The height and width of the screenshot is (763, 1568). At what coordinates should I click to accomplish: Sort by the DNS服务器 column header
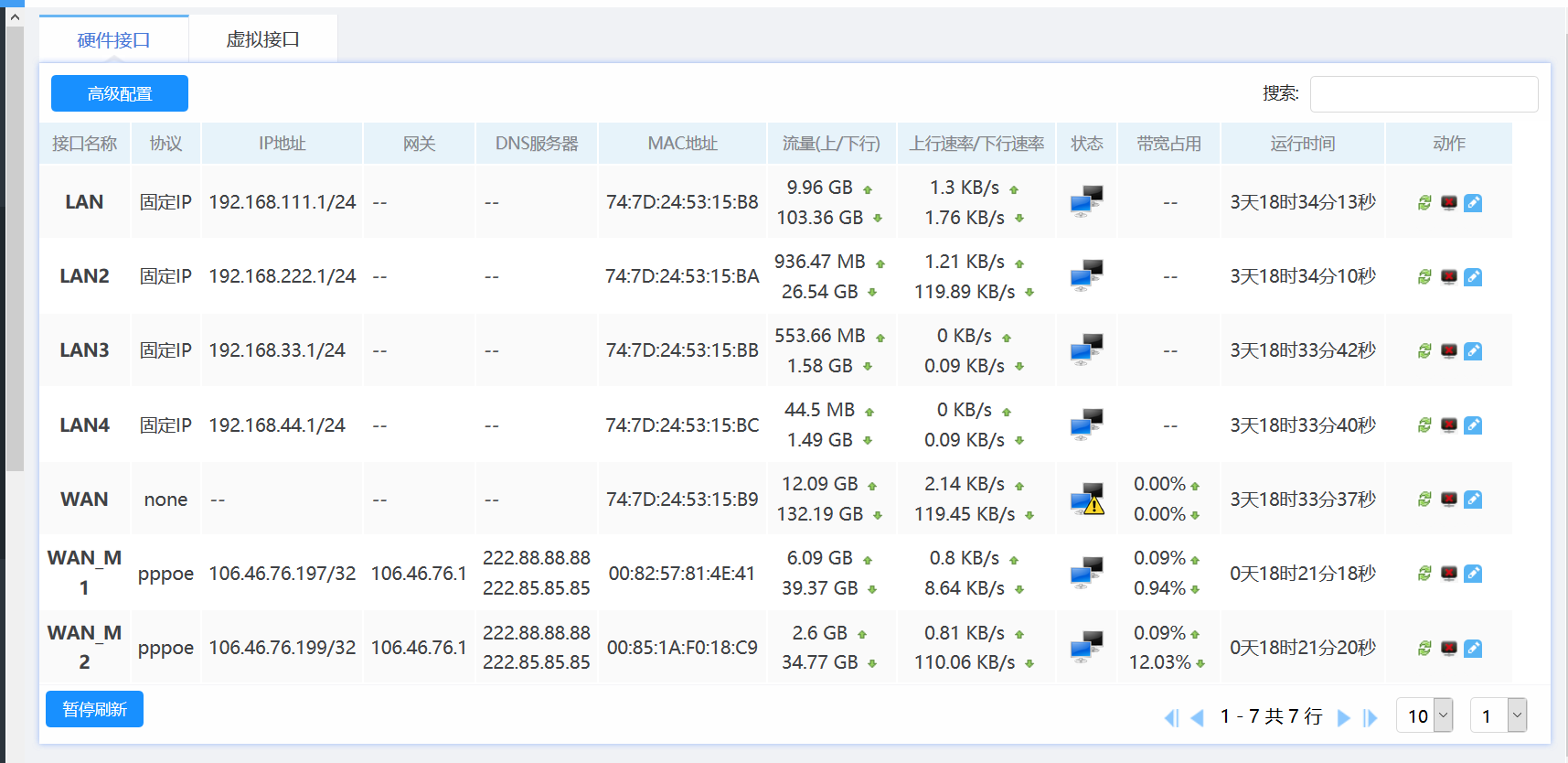click(537, 144)
